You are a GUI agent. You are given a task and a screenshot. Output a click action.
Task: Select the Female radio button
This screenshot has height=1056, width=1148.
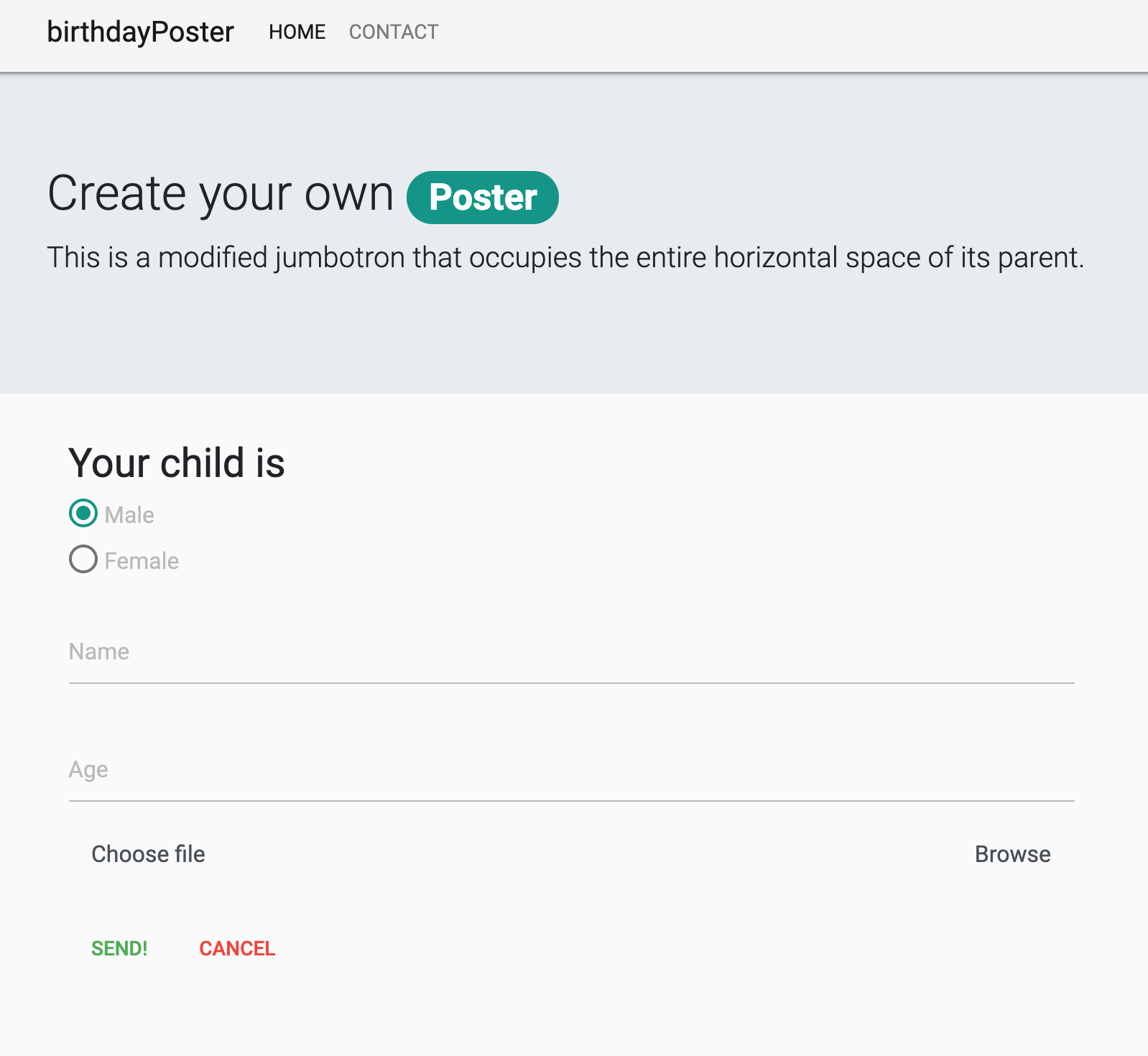(83, 560)
